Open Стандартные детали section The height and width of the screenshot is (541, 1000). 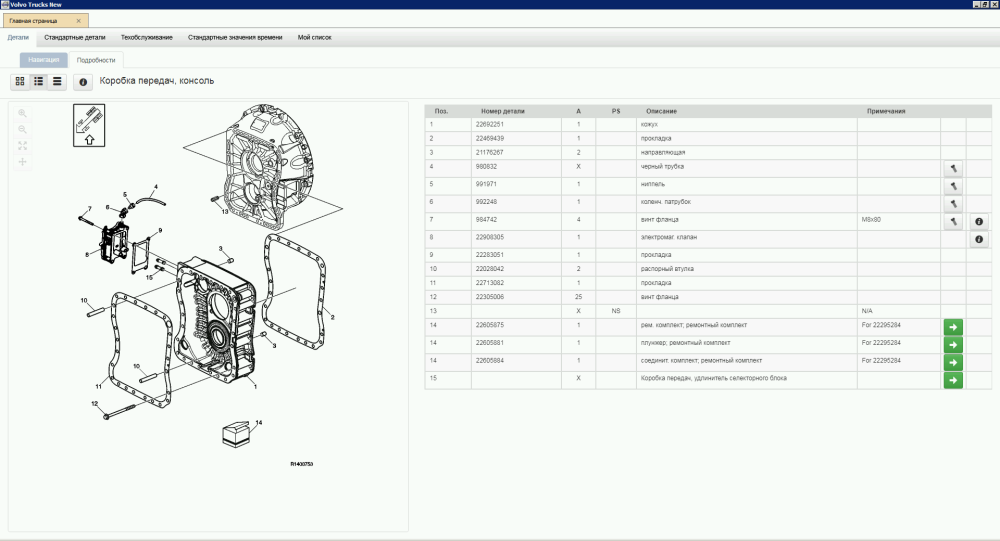[x=75, y=37]
